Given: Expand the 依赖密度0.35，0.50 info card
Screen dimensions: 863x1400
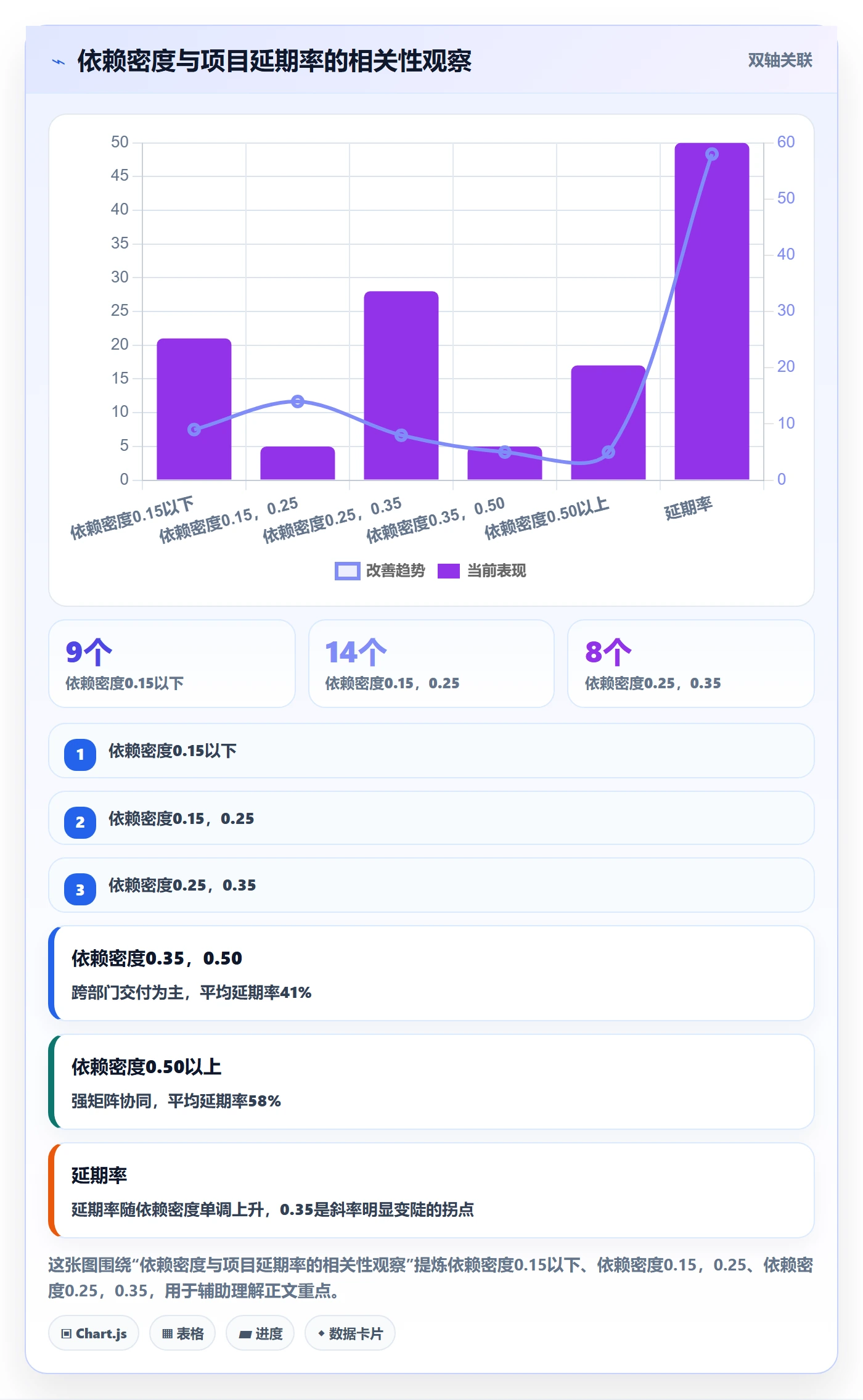Looking at the screenshot, I should point(431,973).
